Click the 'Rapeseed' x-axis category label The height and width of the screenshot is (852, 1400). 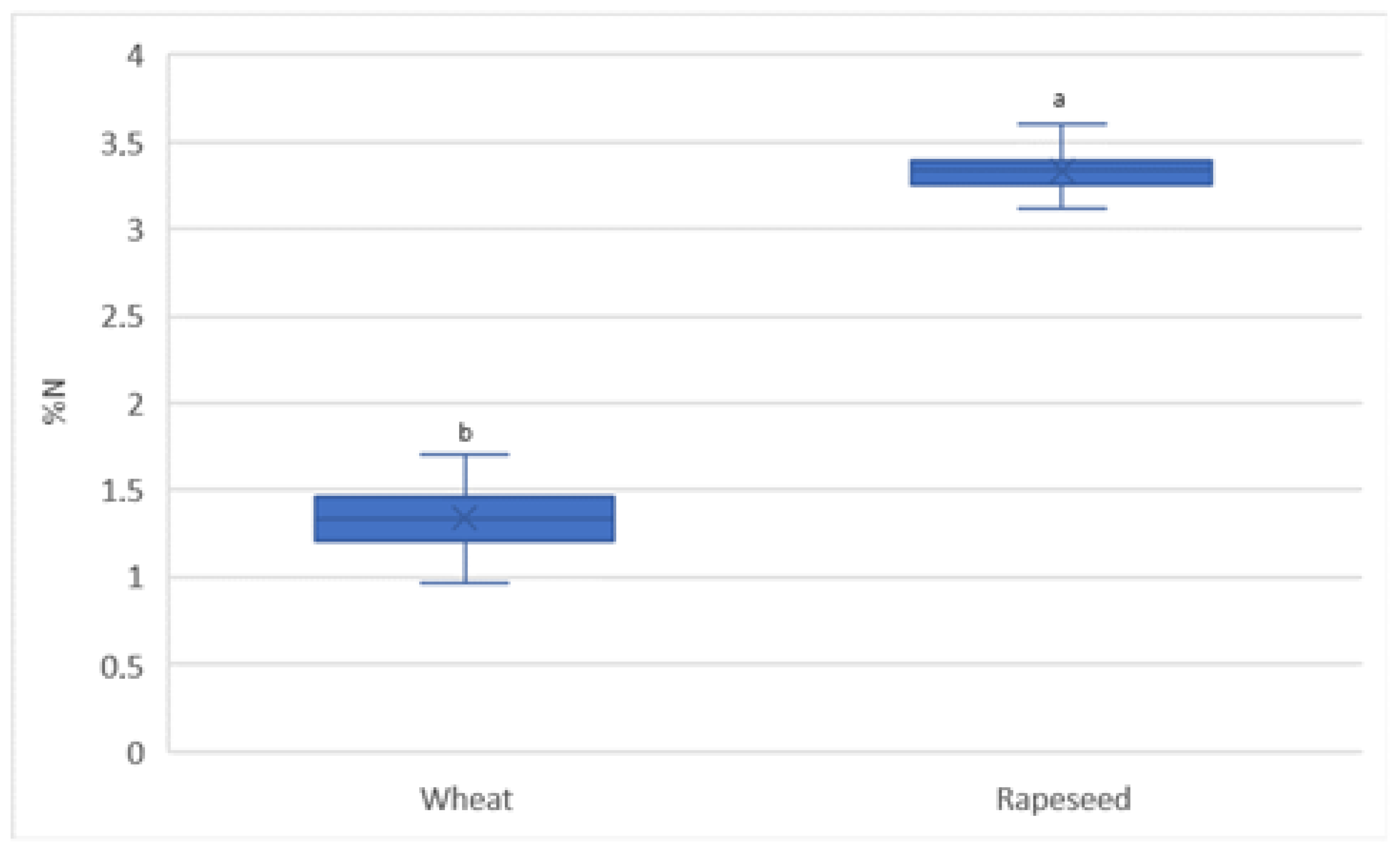click(x=1063, y=799)
